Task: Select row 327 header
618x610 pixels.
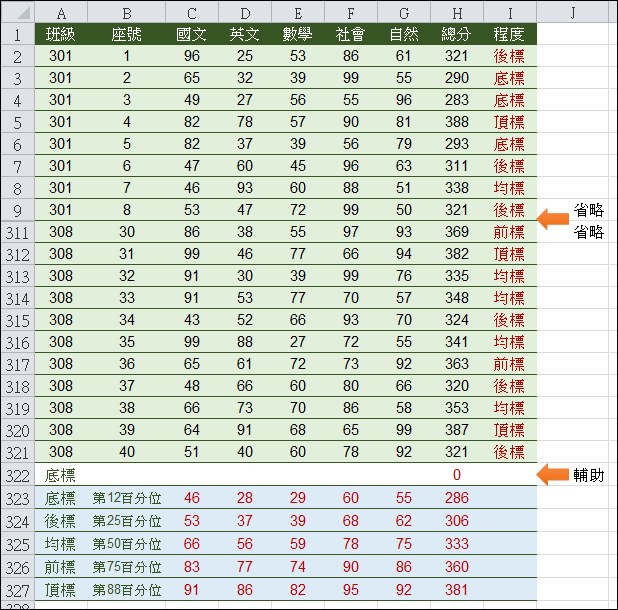Action: tap(18, 590)
